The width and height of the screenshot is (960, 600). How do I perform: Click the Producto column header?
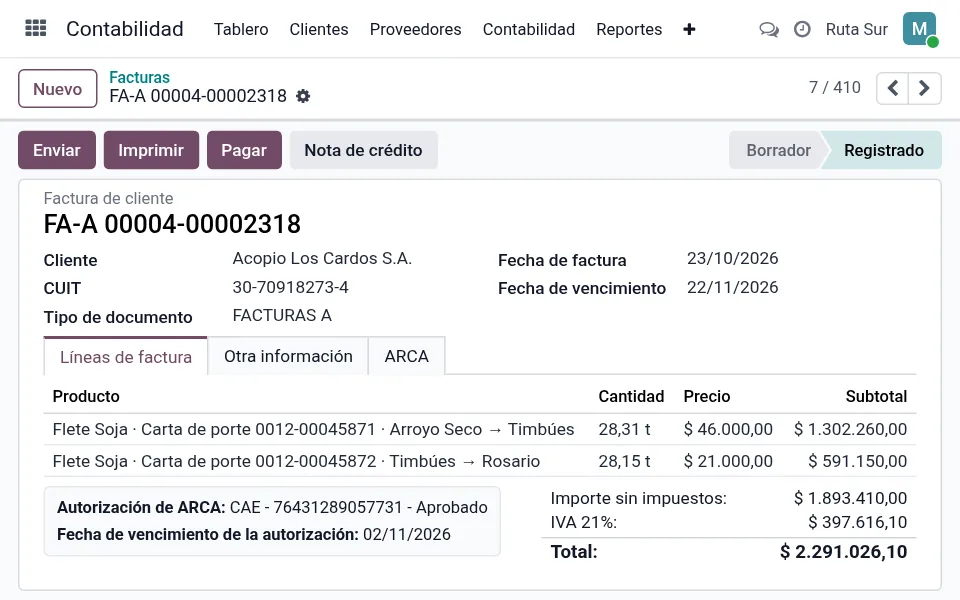point(86,396)
